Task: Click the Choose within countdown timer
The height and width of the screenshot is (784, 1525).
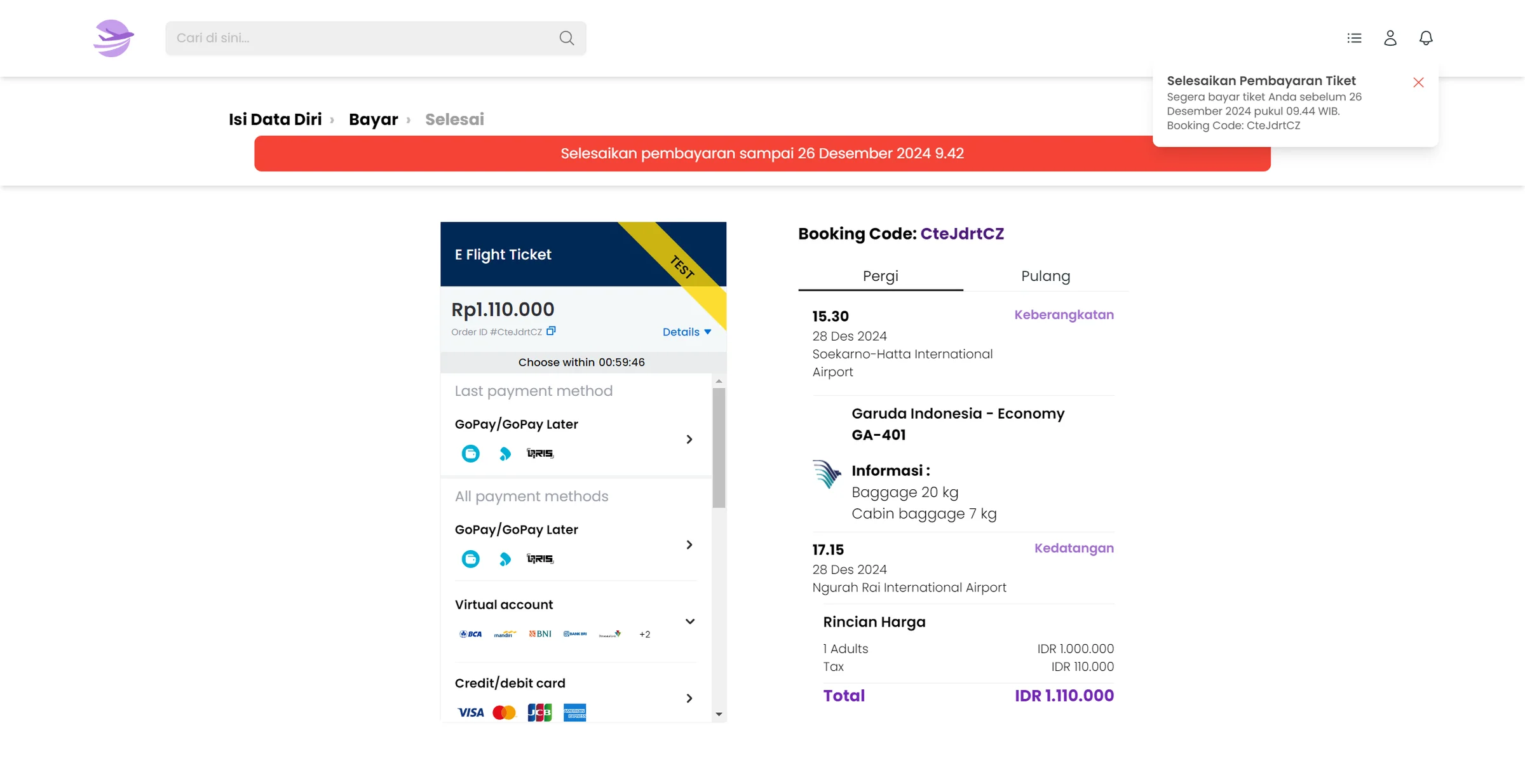Action: coord(581,362)
